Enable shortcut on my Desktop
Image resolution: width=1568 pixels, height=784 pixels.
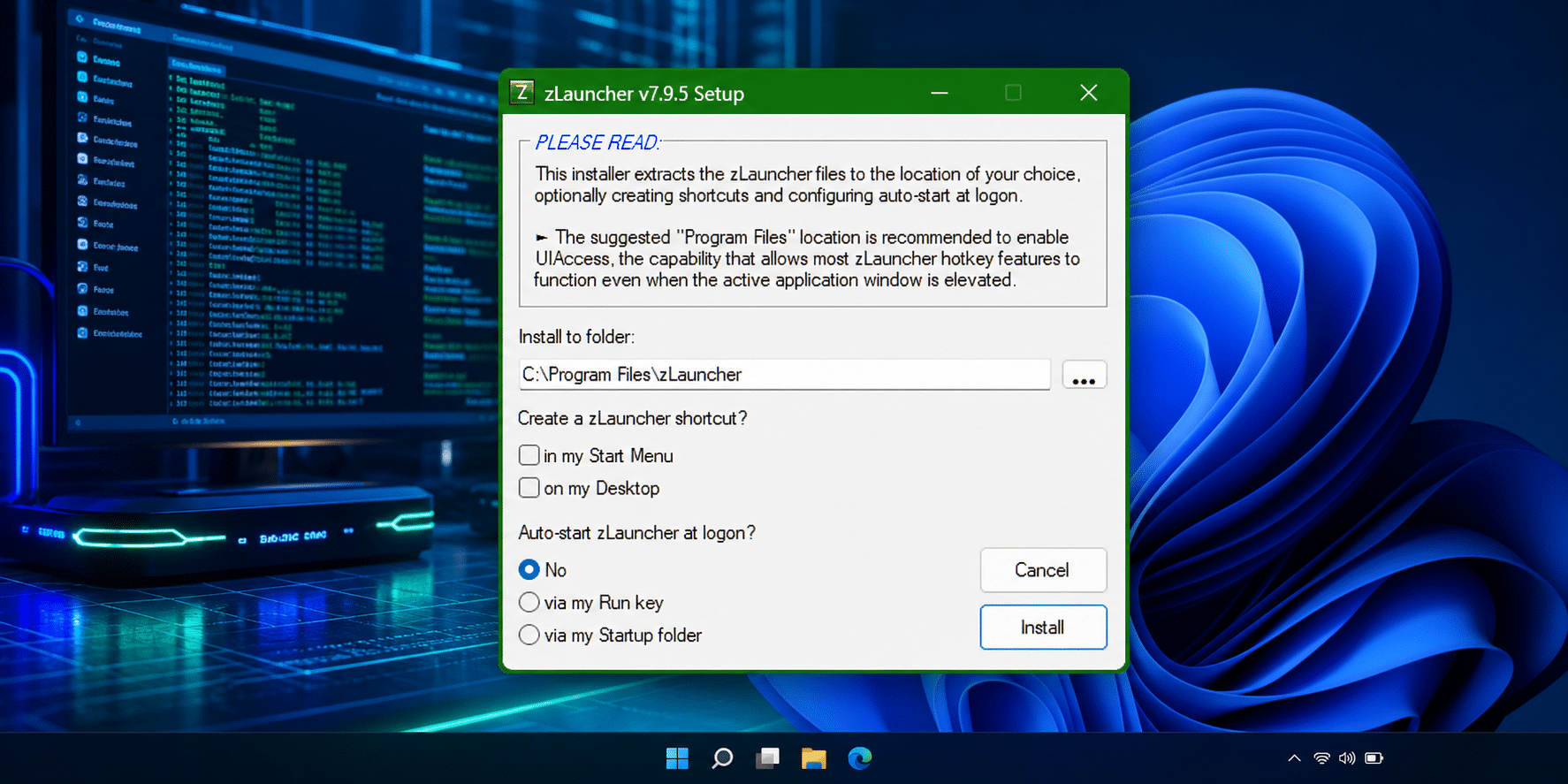point(529,488)
